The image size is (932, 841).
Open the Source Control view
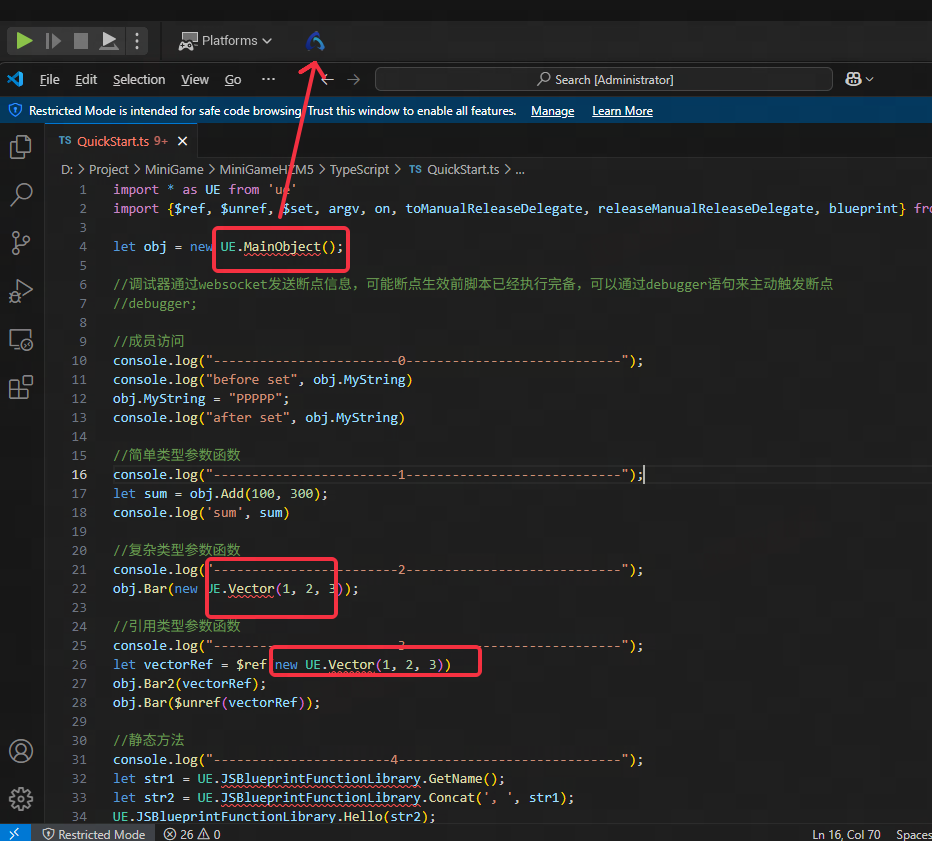click(21, 243)
